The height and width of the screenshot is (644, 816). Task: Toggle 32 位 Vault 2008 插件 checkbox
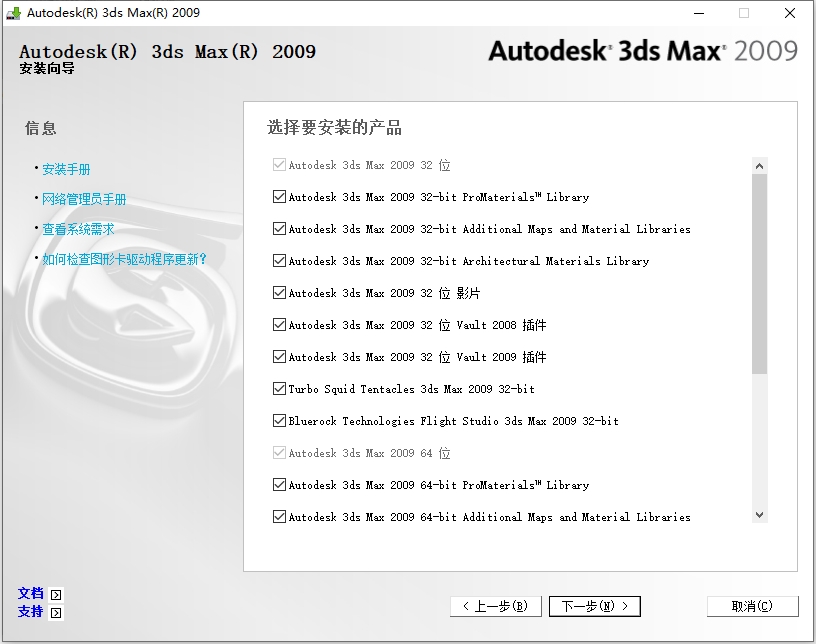pyautogui.click(x=279, y=325)
